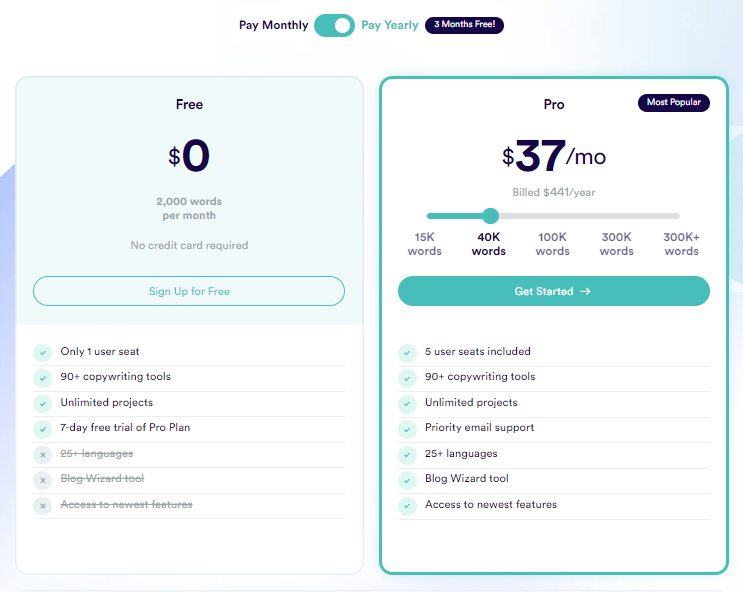Viewport: 743px width, 592px height.
Task: Click the Pro plan Unlimited projects checkmark
Action: [407, 403]
